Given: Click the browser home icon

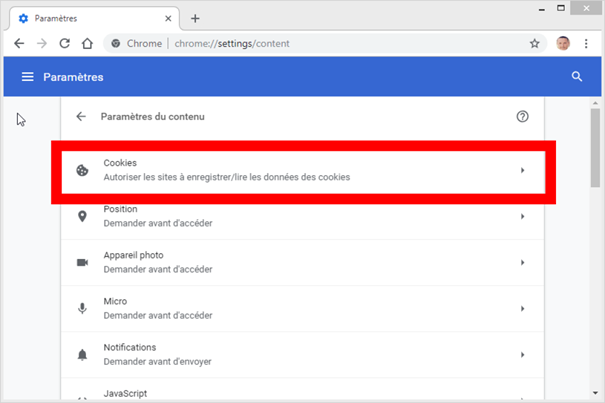Looking at the screenshot, I should tap(87, 44).
